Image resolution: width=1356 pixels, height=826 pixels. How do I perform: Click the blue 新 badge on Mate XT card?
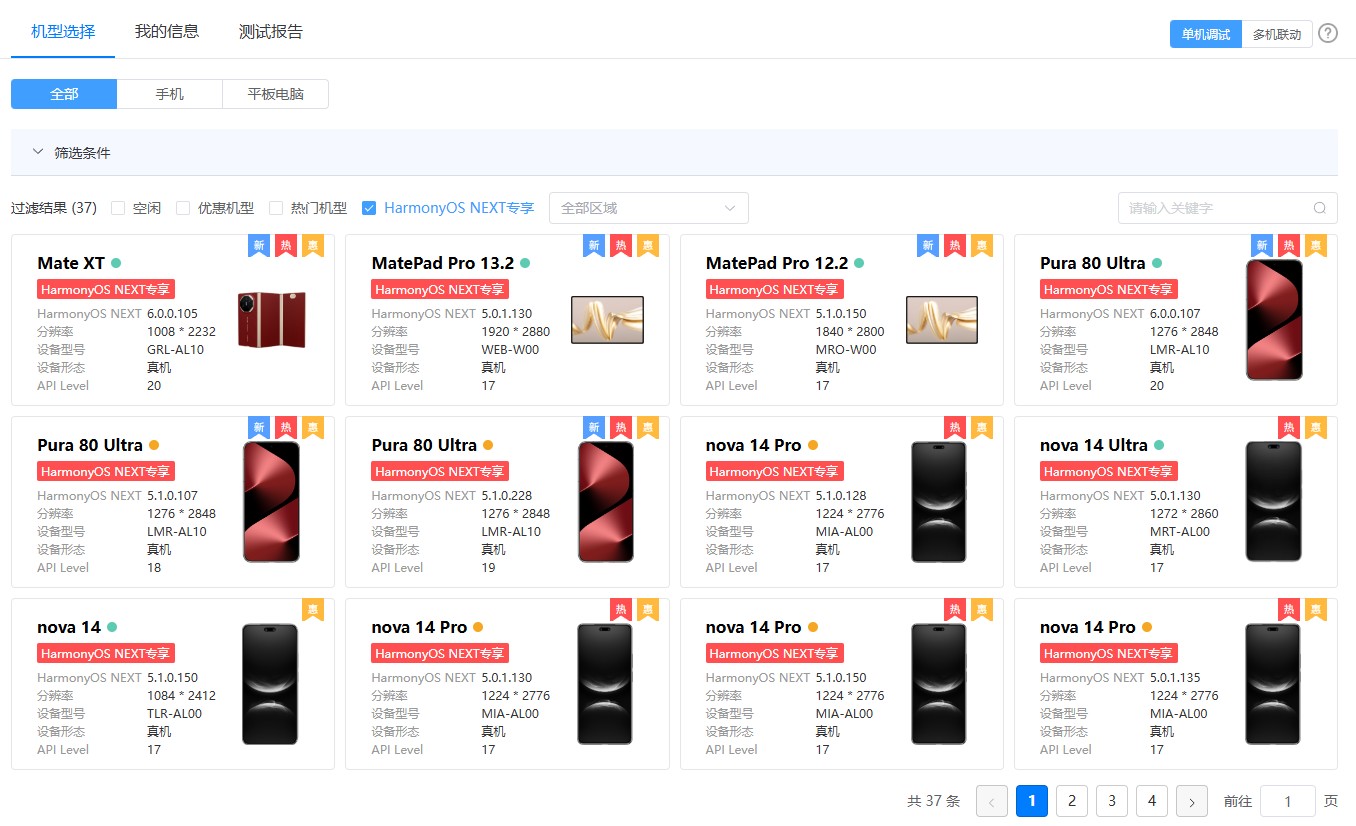pyautogui.click(x=259, y=245)
